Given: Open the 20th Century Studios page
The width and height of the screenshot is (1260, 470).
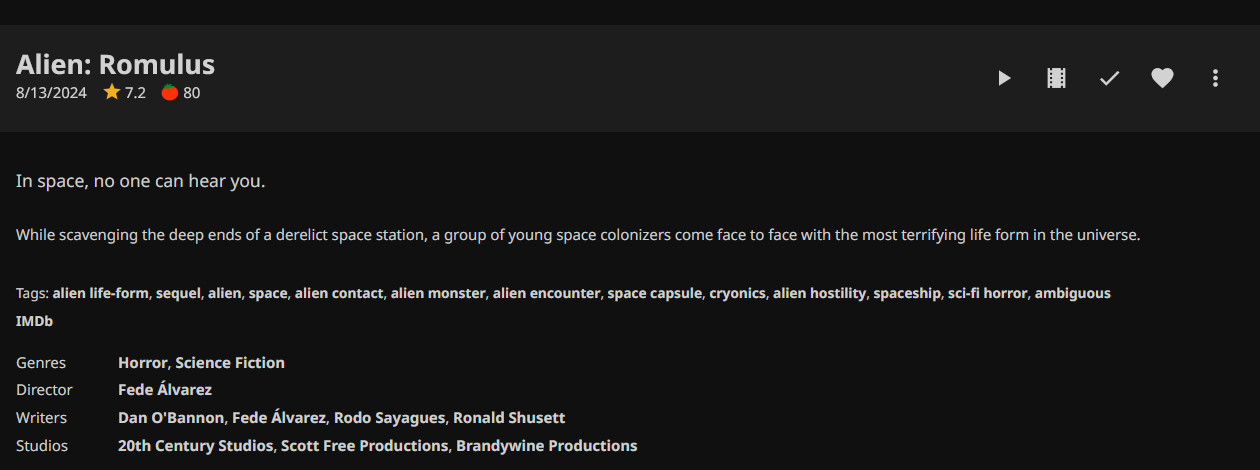Looking at the screenshot, I should (195, 446).
